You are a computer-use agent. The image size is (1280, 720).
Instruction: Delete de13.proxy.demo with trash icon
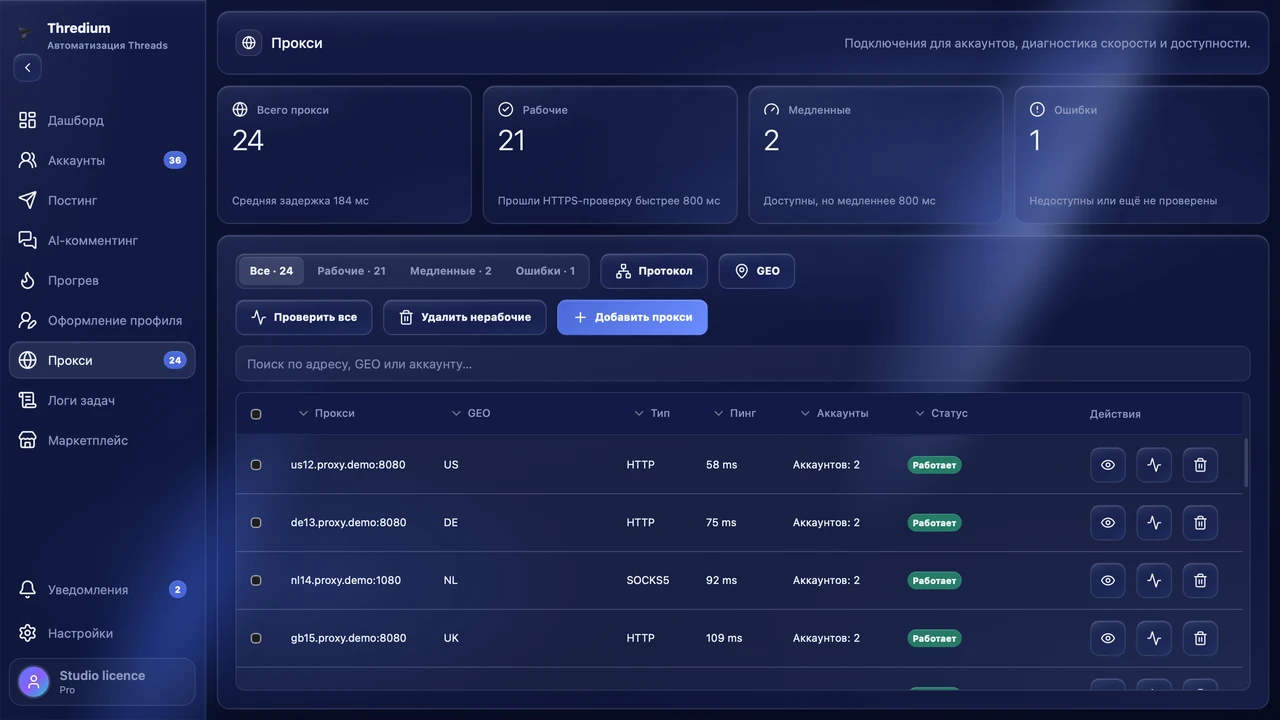pos(1200,523)
